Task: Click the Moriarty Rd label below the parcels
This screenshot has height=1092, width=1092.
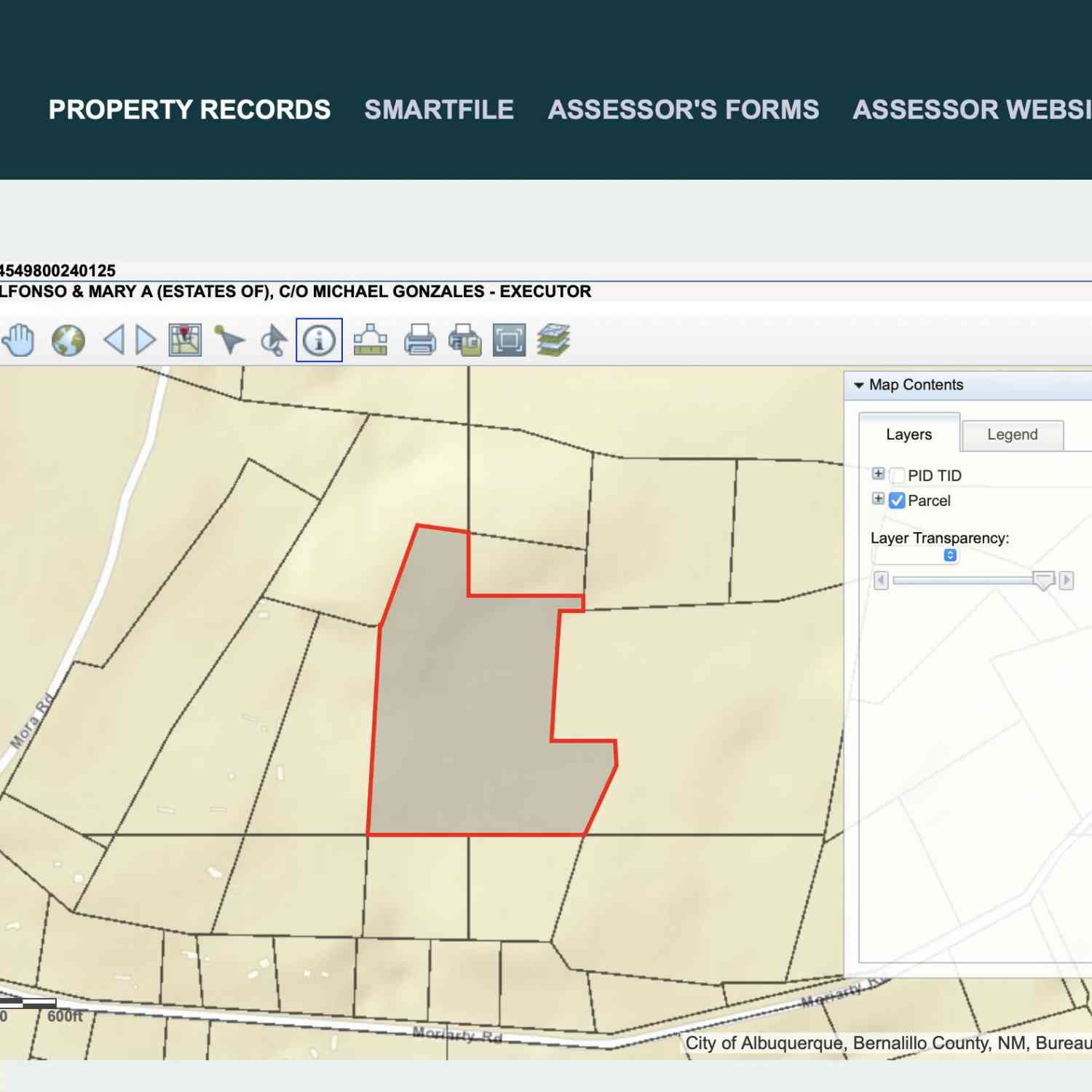Action: tap(457, 1034)
